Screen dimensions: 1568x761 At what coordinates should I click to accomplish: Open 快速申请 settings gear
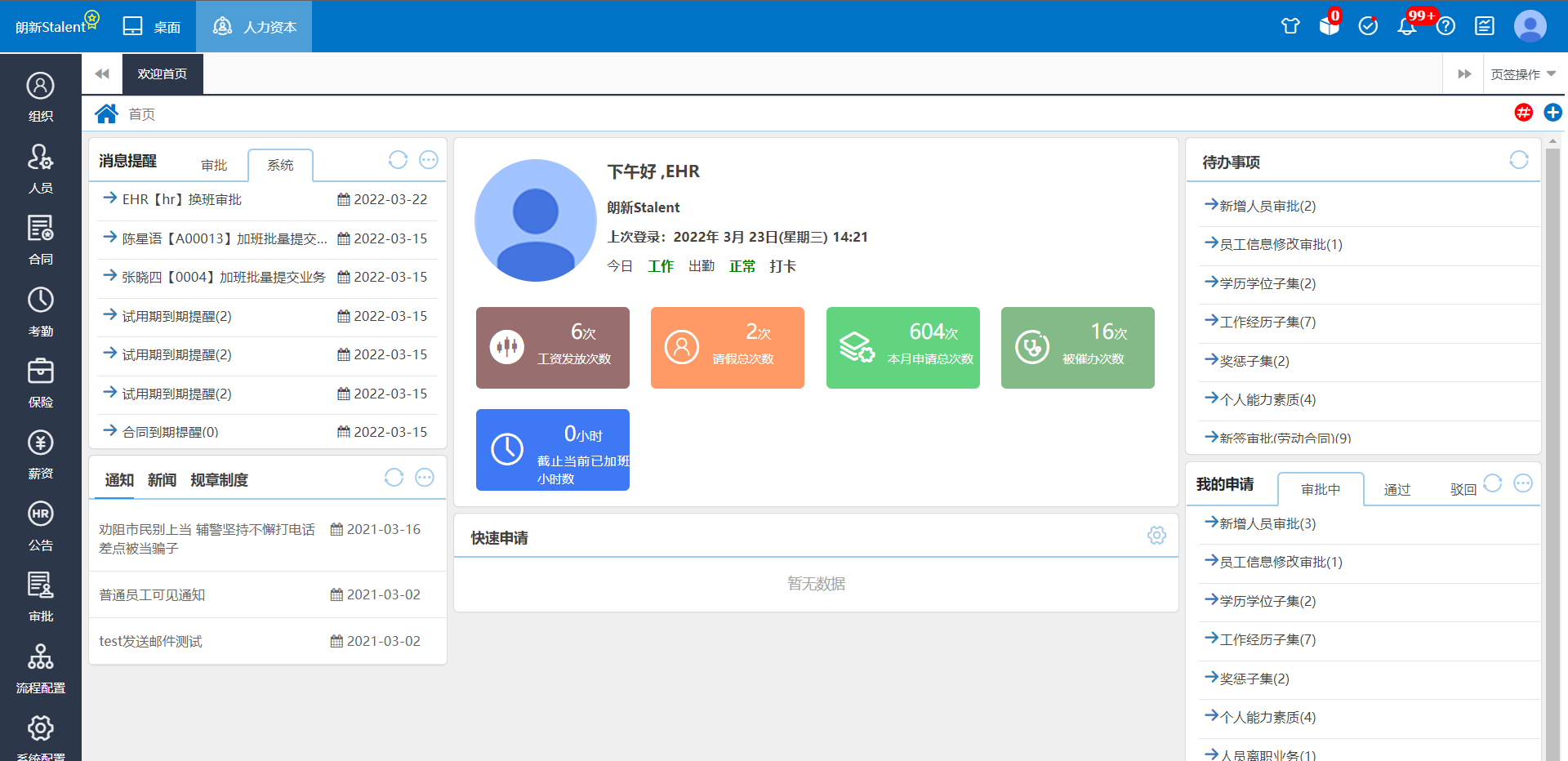click(x=1156, y=536)
